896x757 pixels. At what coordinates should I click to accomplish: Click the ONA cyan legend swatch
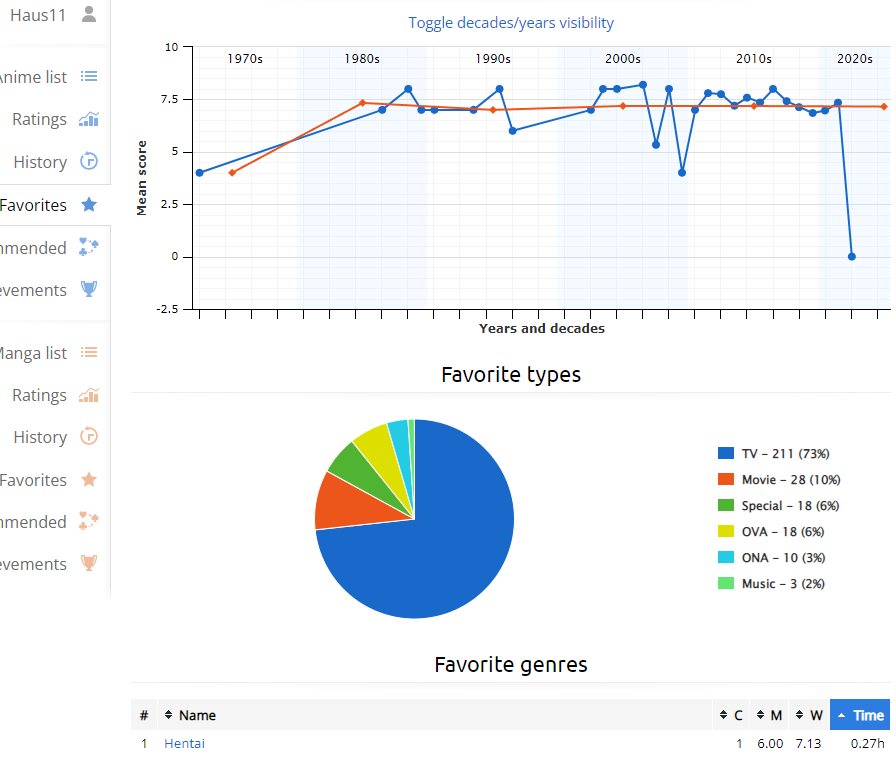(x=726, y=558)
